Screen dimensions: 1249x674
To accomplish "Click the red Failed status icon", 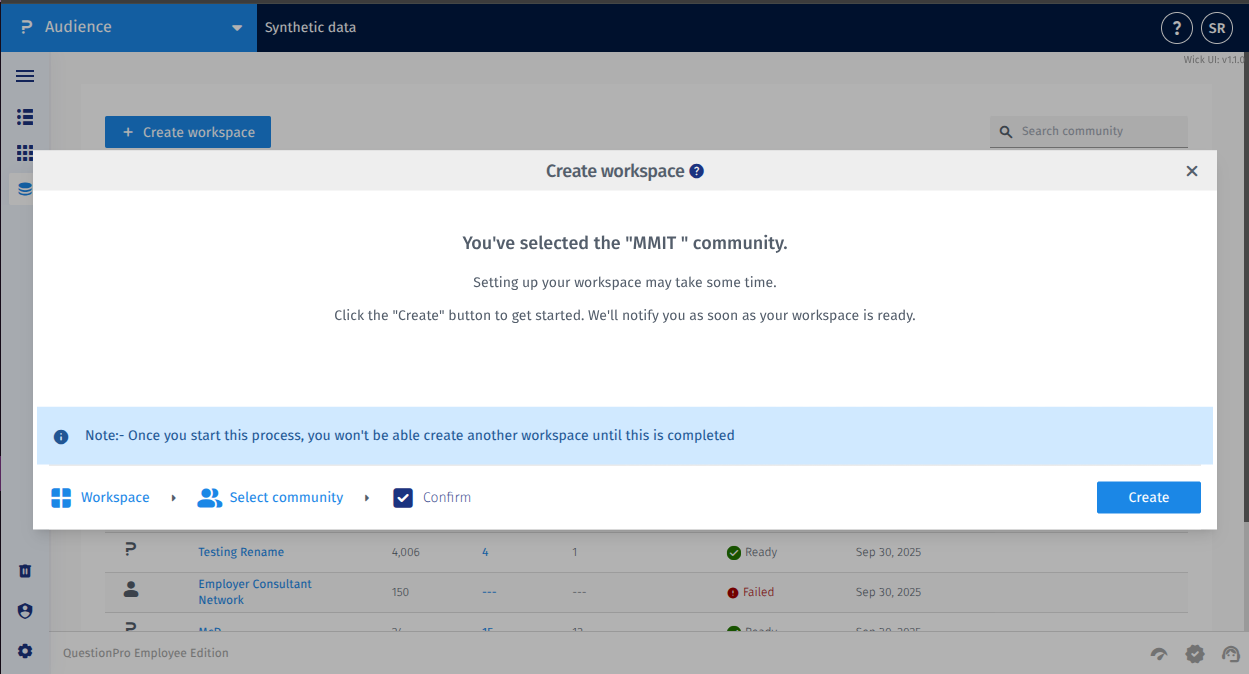I will point(733,592).
